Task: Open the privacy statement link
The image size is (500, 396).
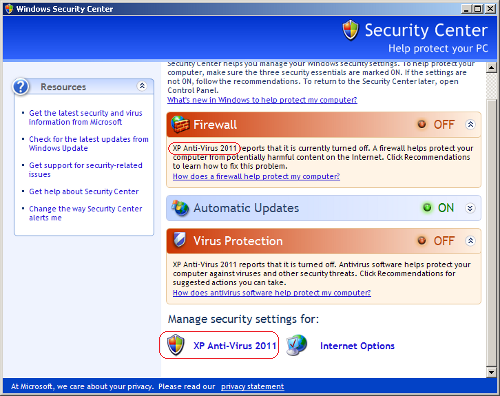Action: 253,386
